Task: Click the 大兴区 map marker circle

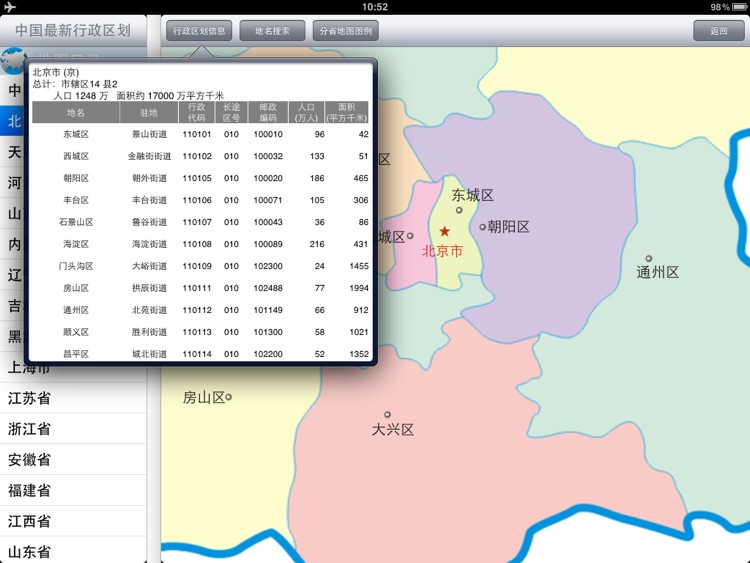Action: pyautogui.click(x=387, y=414)
